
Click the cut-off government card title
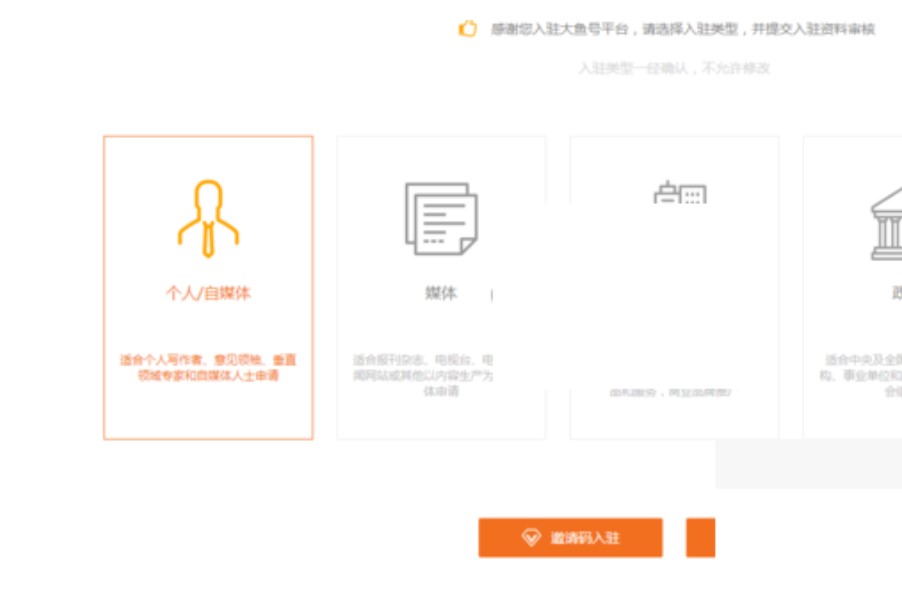[896, 294]
